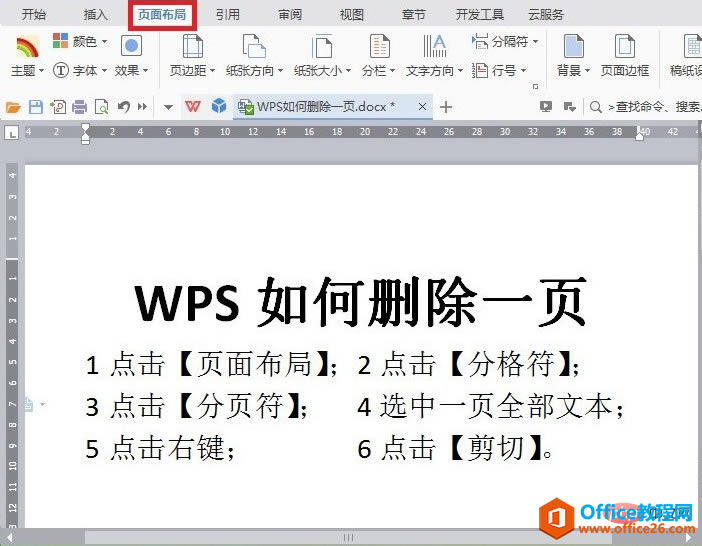This screenshot has height=546, width=702.
Task: Click the export to PDF icon
Action: tap(58, 107)
